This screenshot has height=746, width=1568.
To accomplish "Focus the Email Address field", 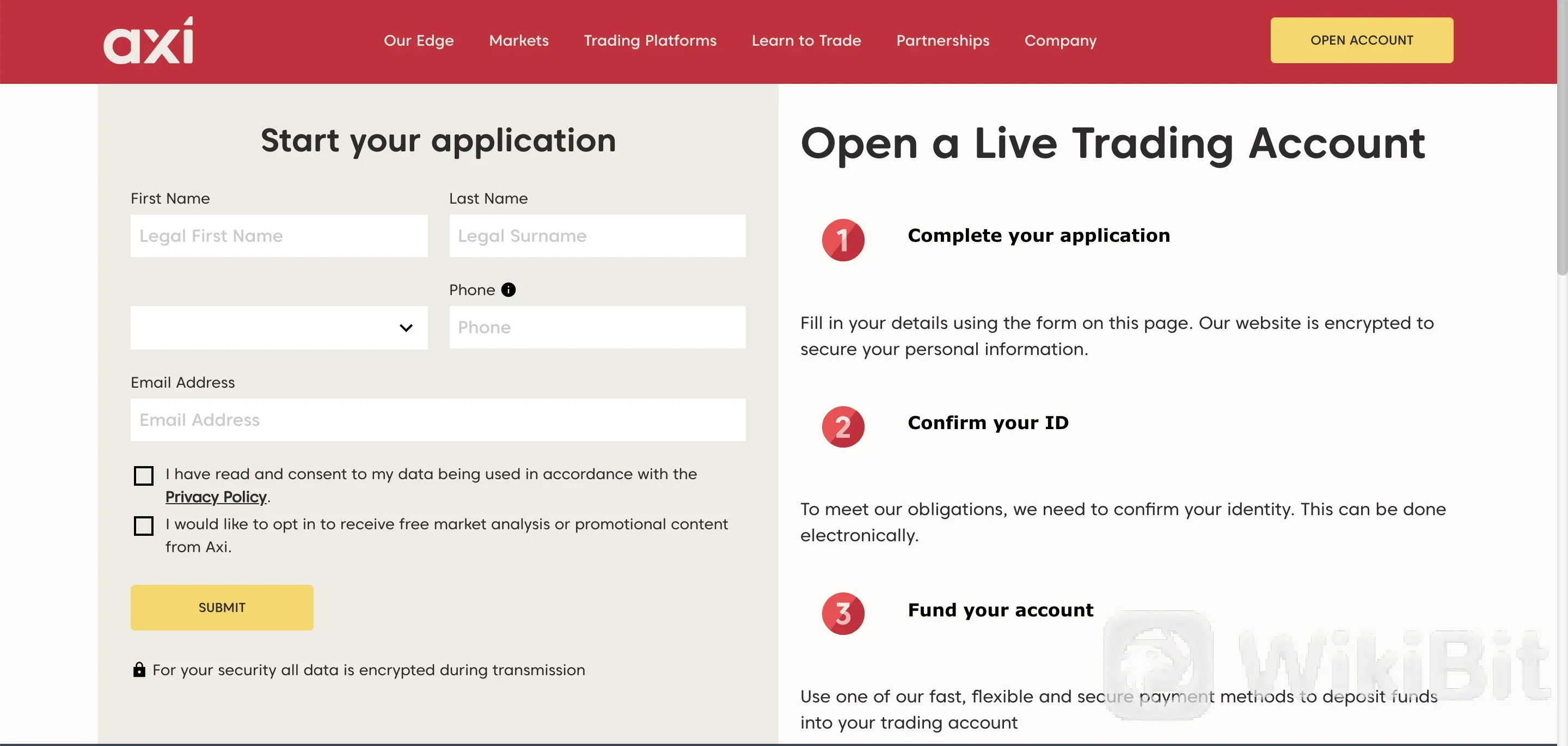I will coord(438,420).
